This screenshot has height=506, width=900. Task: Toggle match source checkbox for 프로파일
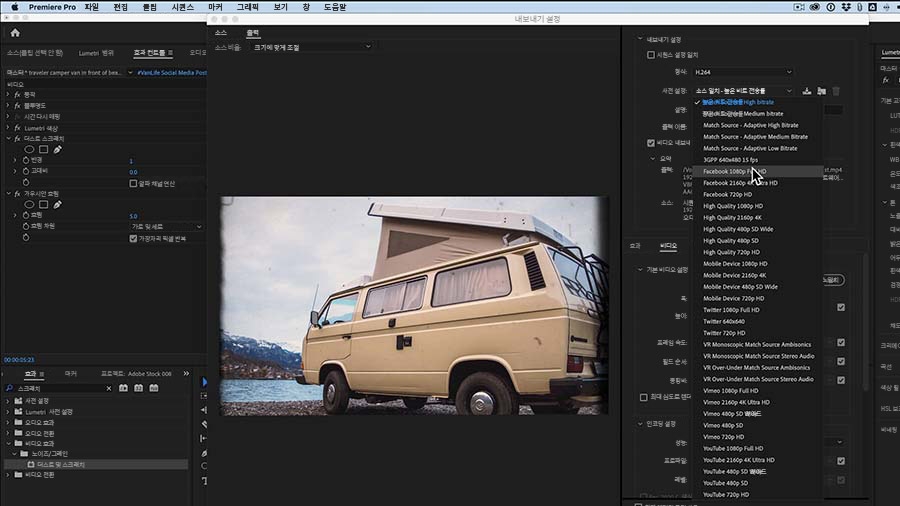tap(841, 461)
